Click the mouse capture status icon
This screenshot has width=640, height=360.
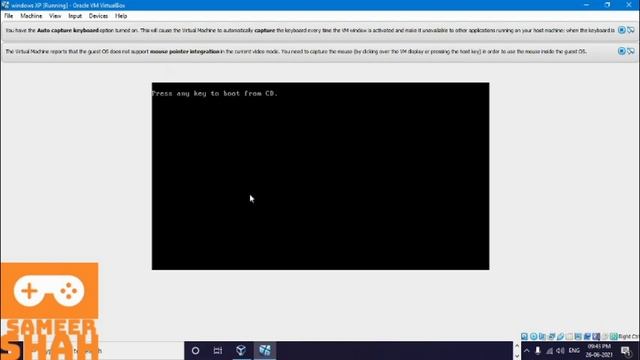point(605,336)
